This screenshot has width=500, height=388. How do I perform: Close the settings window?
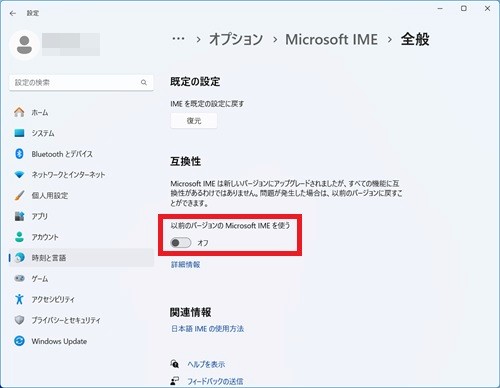point(487,9)
